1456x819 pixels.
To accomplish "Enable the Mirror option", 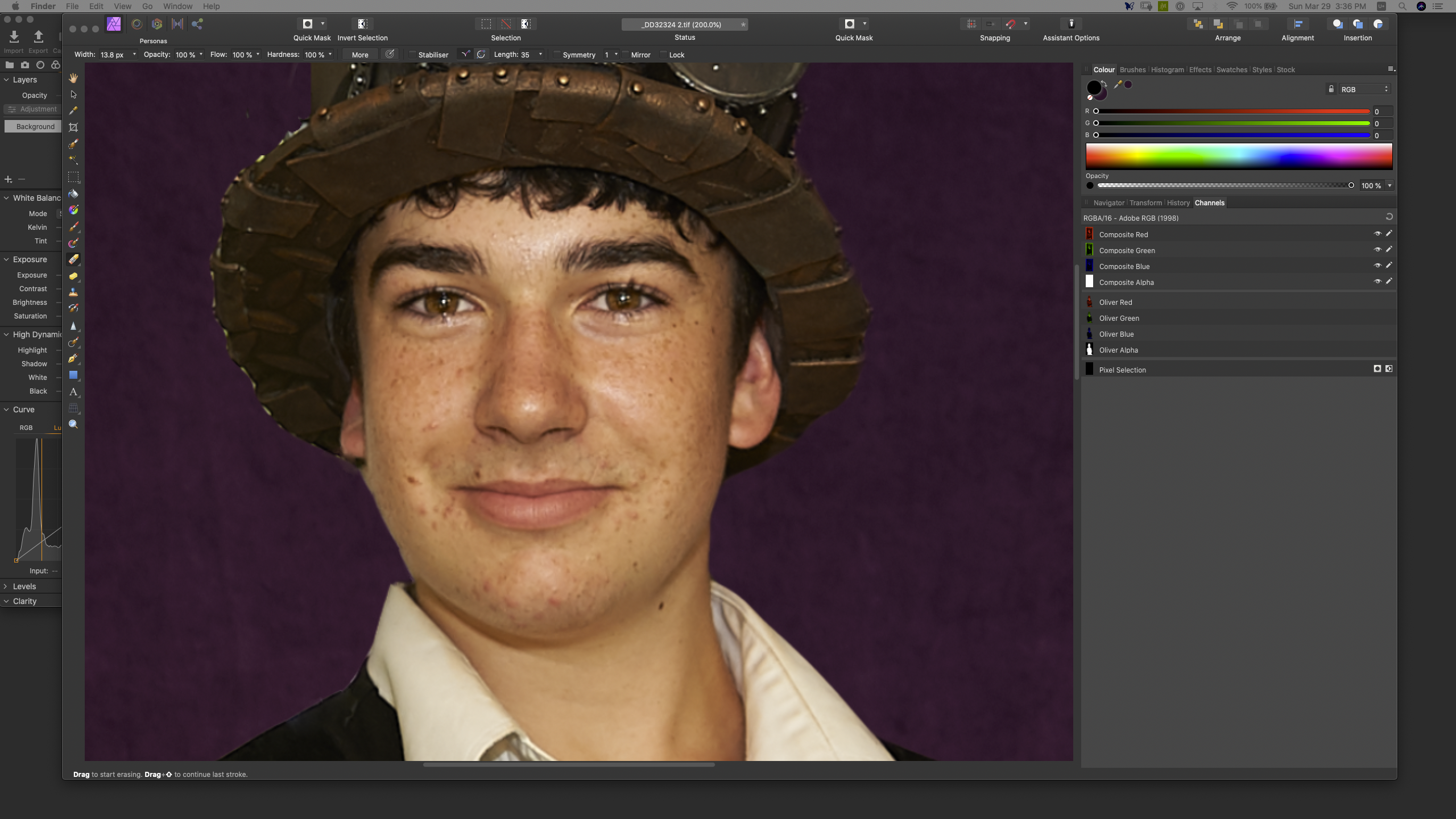I will [x=624, y=55].
